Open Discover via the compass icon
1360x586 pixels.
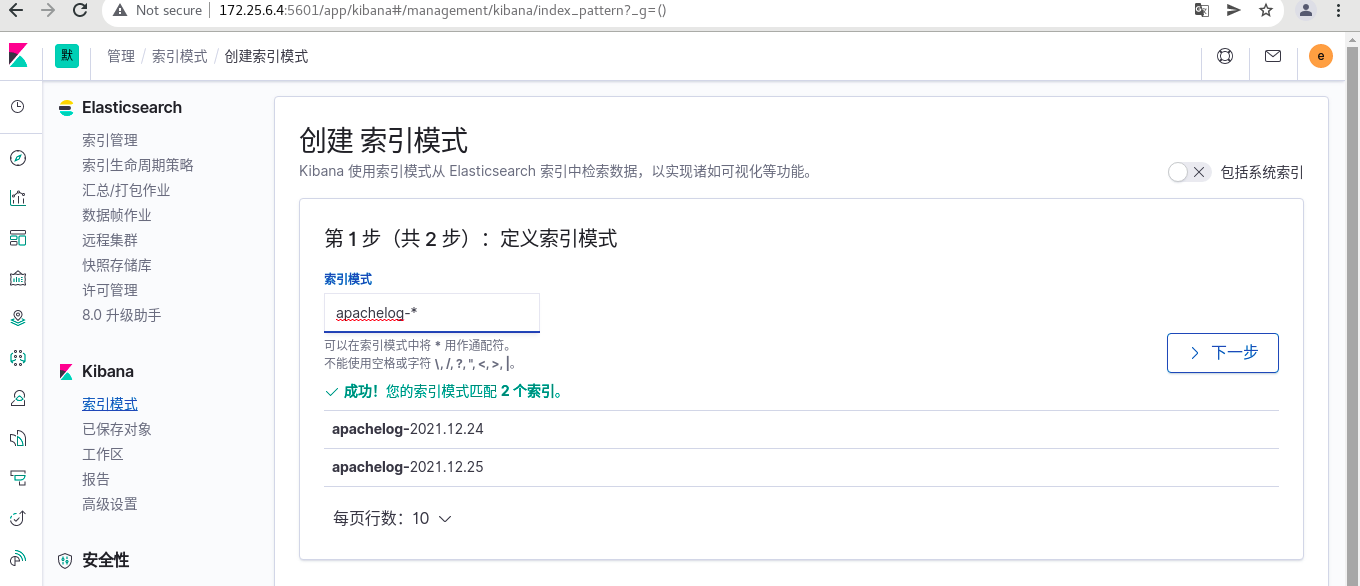tap(18, 158)
